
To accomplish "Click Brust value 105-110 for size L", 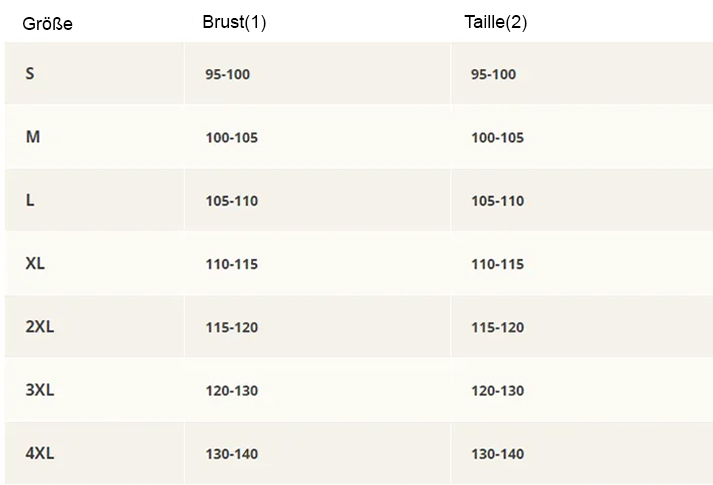I will [231, 200].
